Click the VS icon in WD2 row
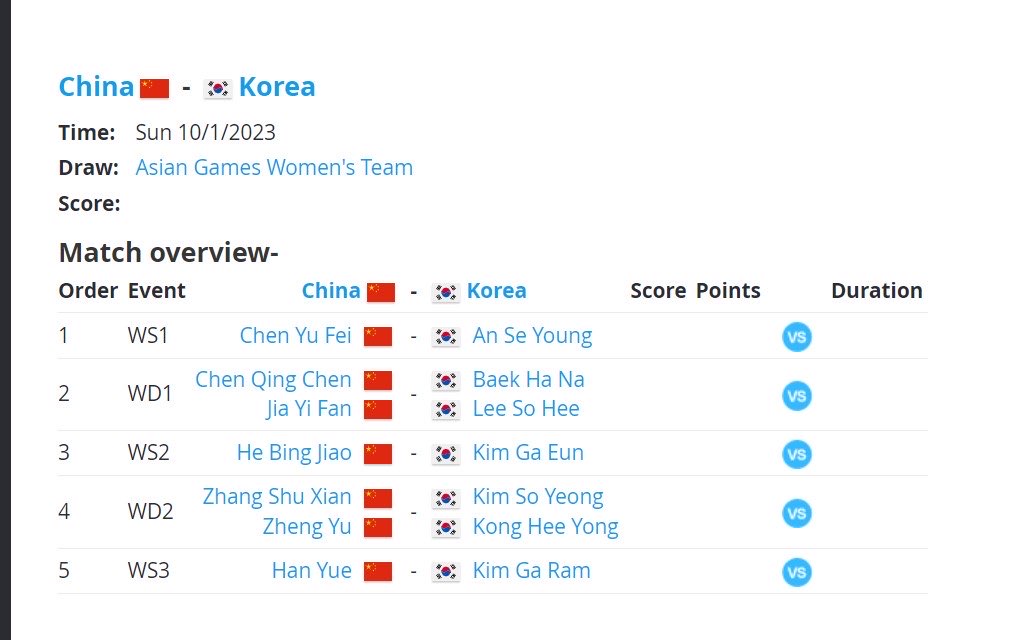Image resolution: width=1030 pixels, height=640 pixels. coord(796,513)
